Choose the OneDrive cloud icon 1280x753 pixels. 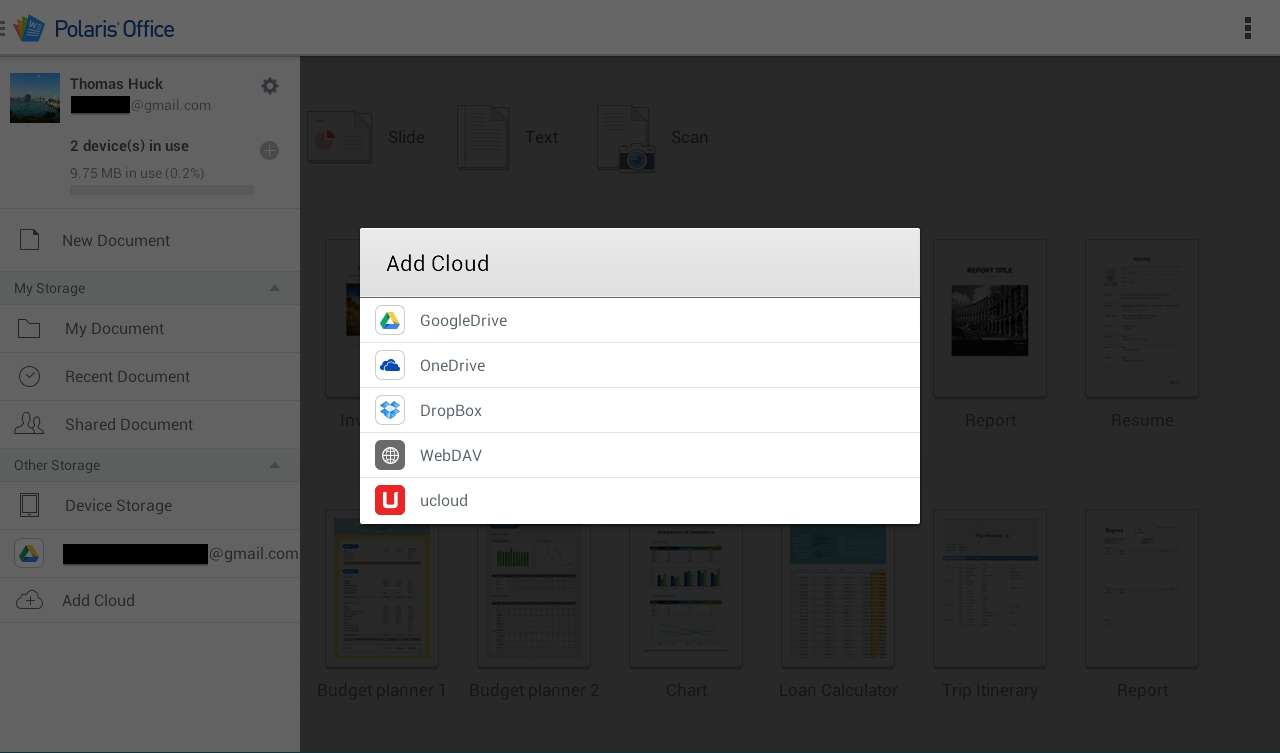point(390,365)
